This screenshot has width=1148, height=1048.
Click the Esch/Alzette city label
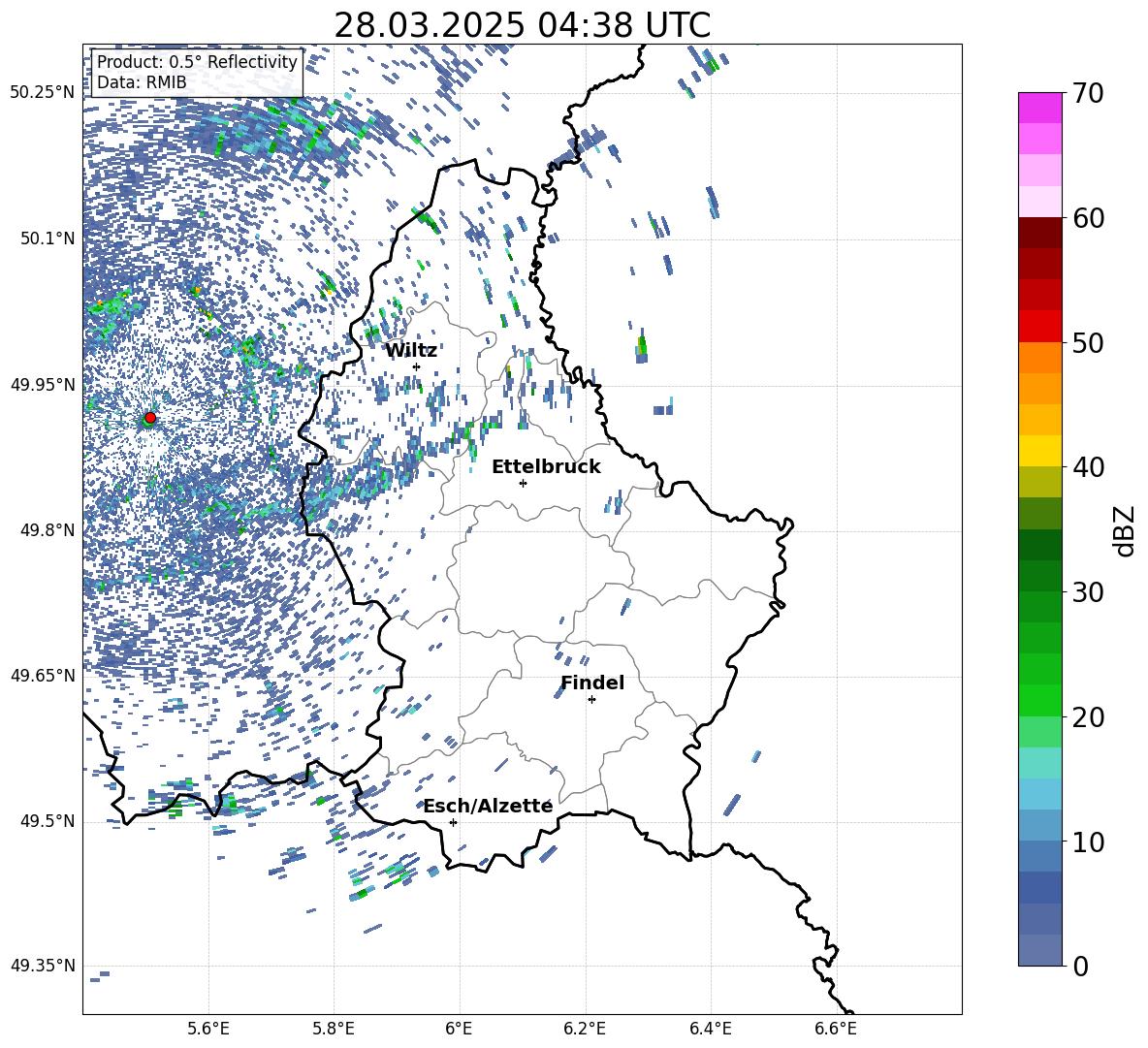[x=488, y=806]
